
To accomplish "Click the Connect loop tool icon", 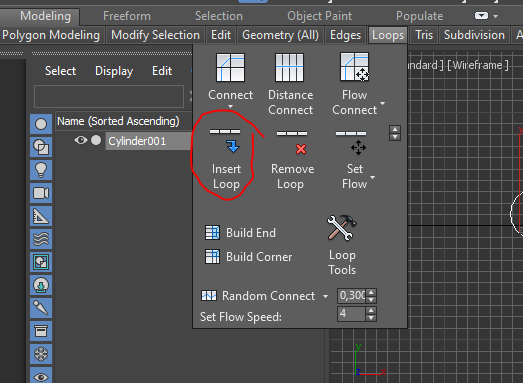I will click(230, 67).
